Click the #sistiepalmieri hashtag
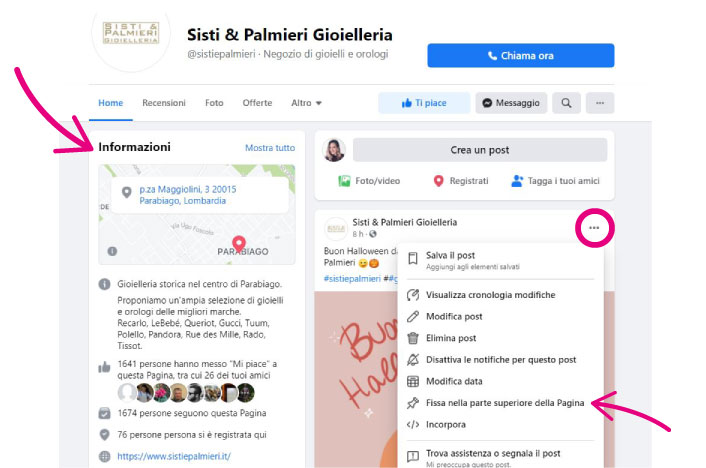Image resolution: width=706 pixels, height=468 pixels. [352, 279]
